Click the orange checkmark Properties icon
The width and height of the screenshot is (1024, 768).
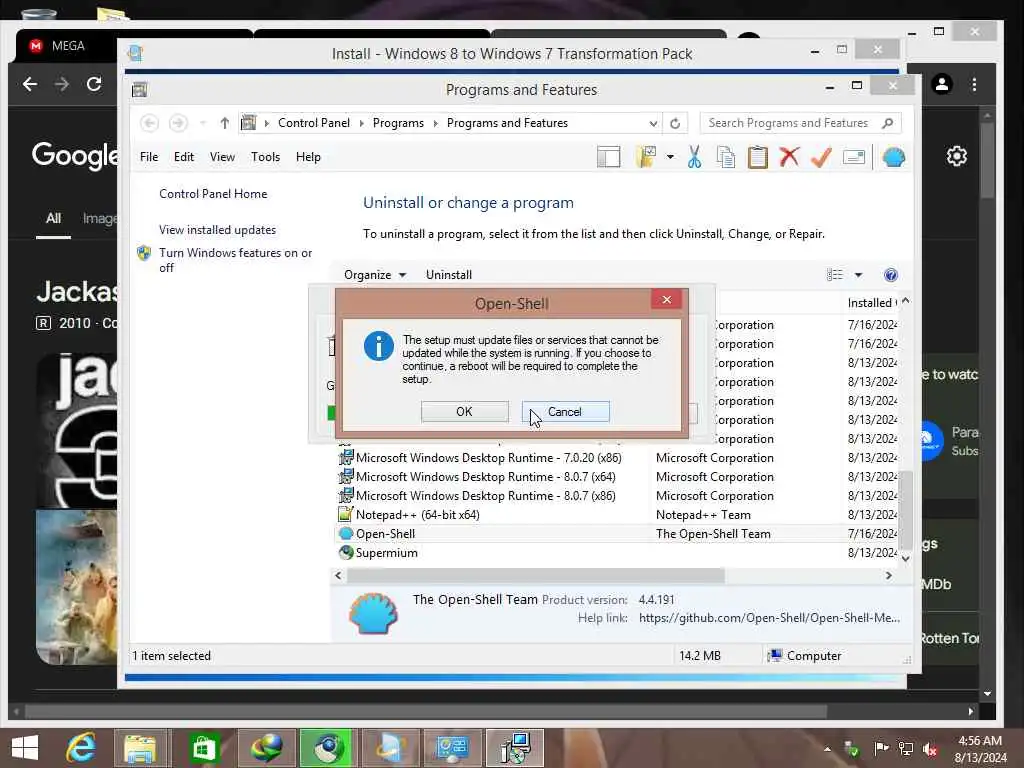tap(822, 157)
